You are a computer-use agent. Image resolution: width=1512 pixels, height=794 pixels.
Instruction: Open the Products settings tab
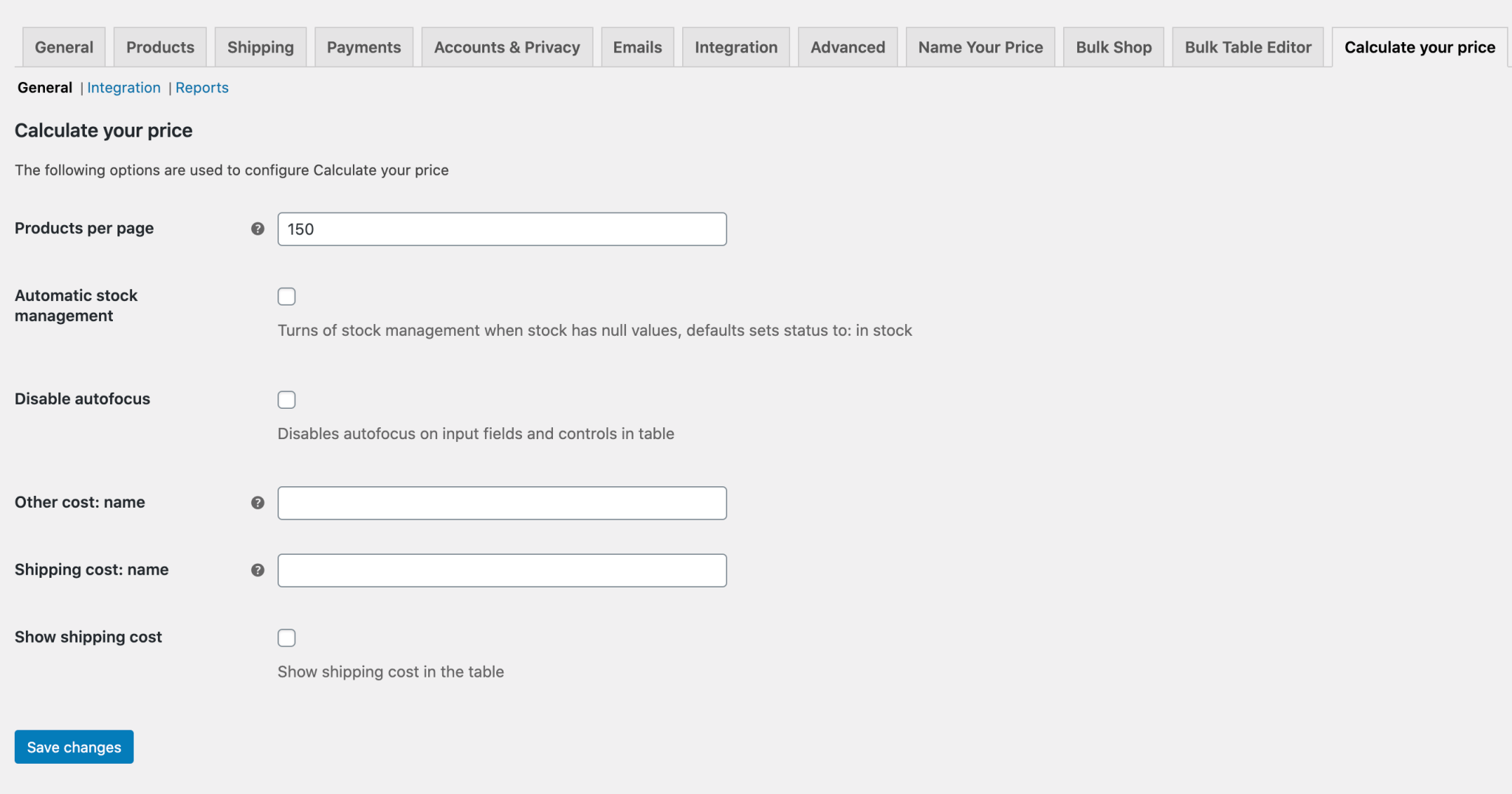(160, 47)
